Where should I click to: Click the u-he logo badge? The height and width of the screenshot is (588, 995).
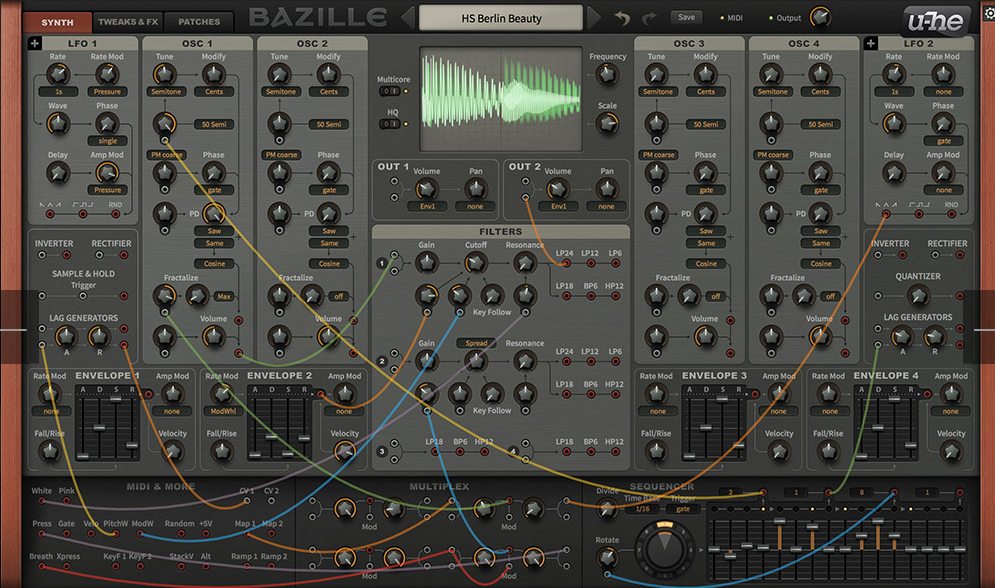(x=935, y=22)
